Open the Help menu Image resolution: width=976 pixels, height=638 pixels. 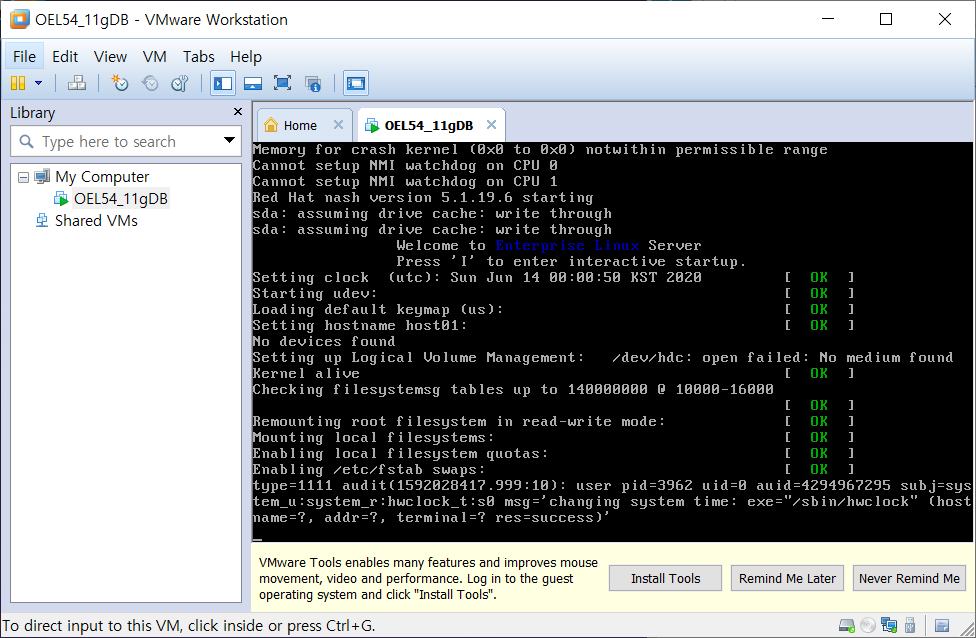[x=246, y=57]
